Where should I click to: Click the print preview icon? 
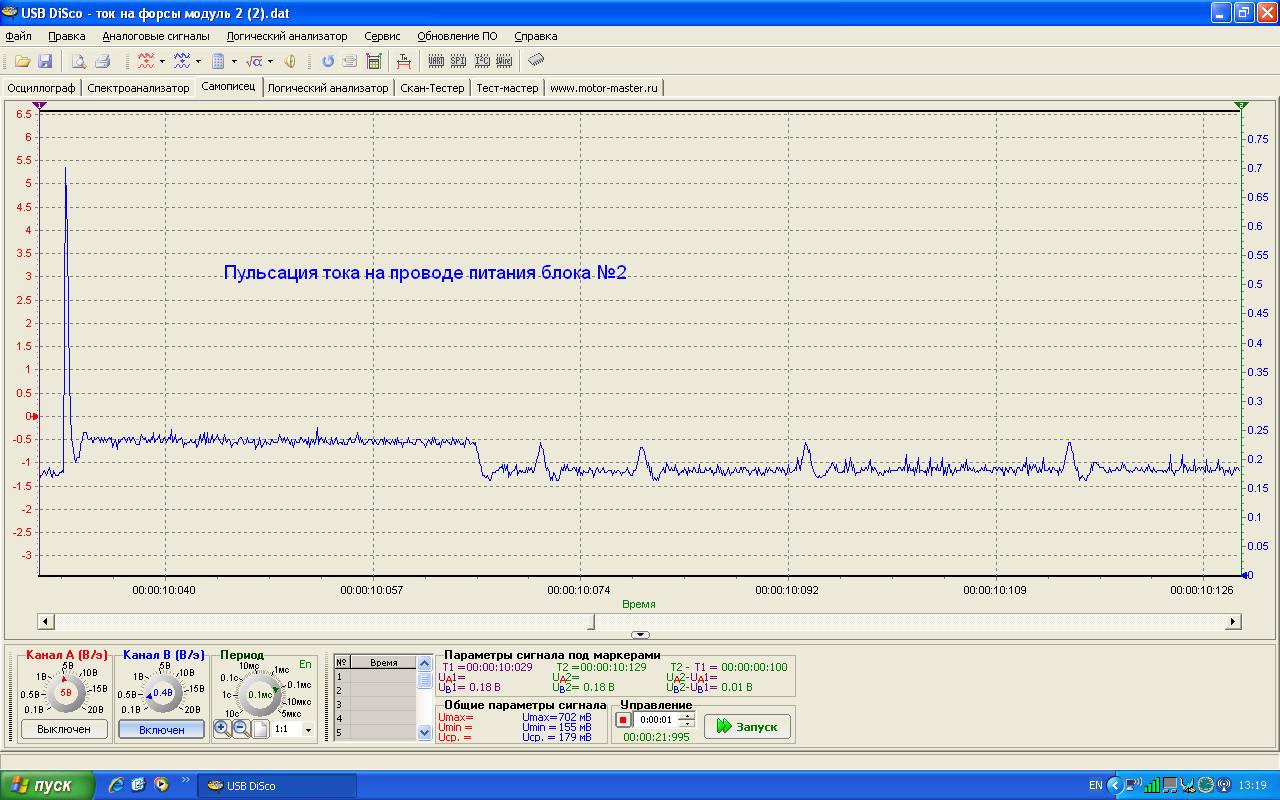[x=78, y=61]
